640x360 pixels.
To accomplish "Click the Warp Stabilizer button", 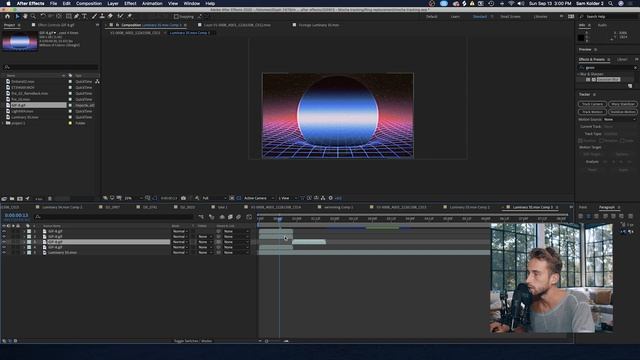I will coord(622,104).
